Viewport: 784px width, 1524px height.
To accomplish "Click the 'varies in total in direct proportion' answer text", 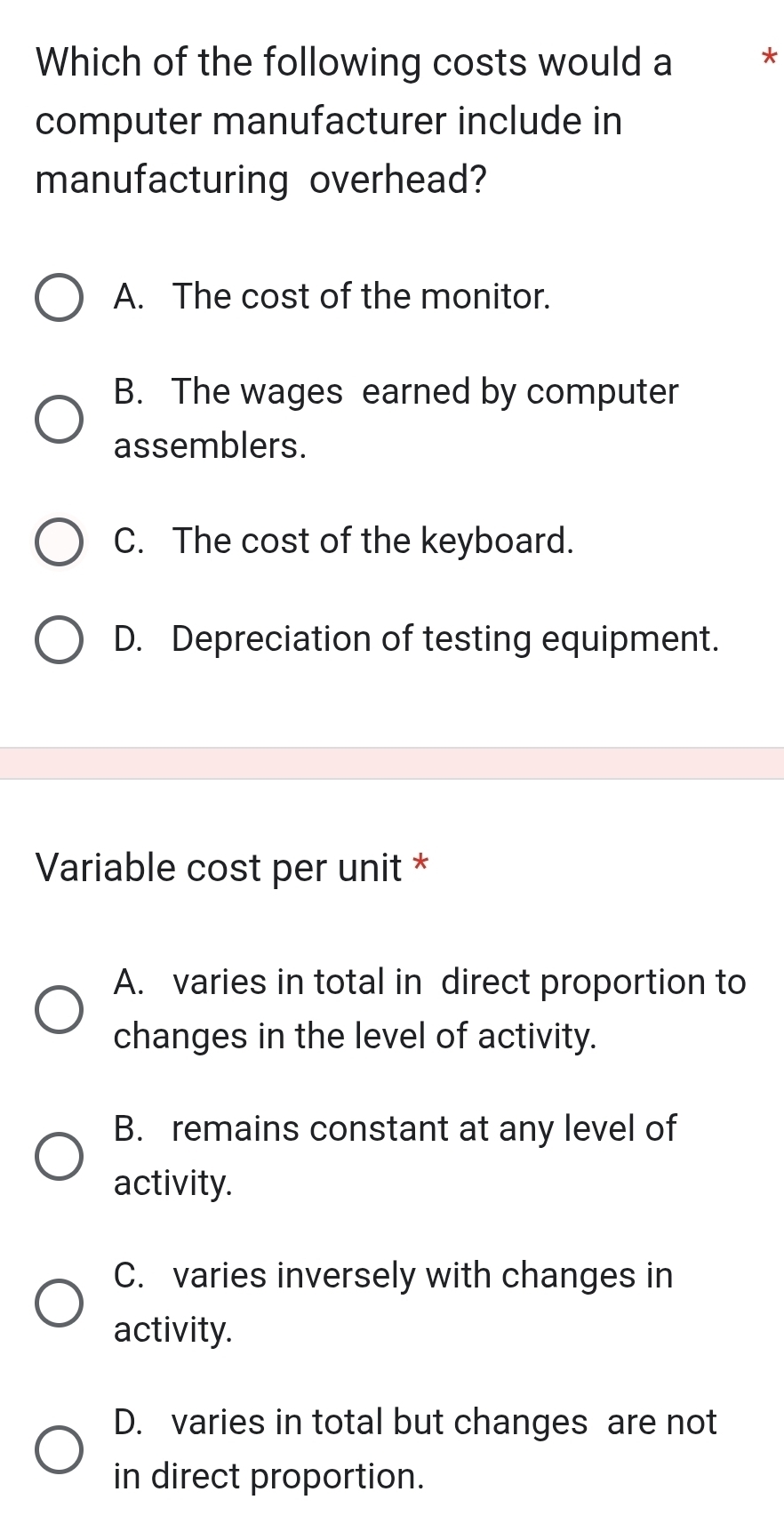I will pyautogui.click(x=429, y=1008).
